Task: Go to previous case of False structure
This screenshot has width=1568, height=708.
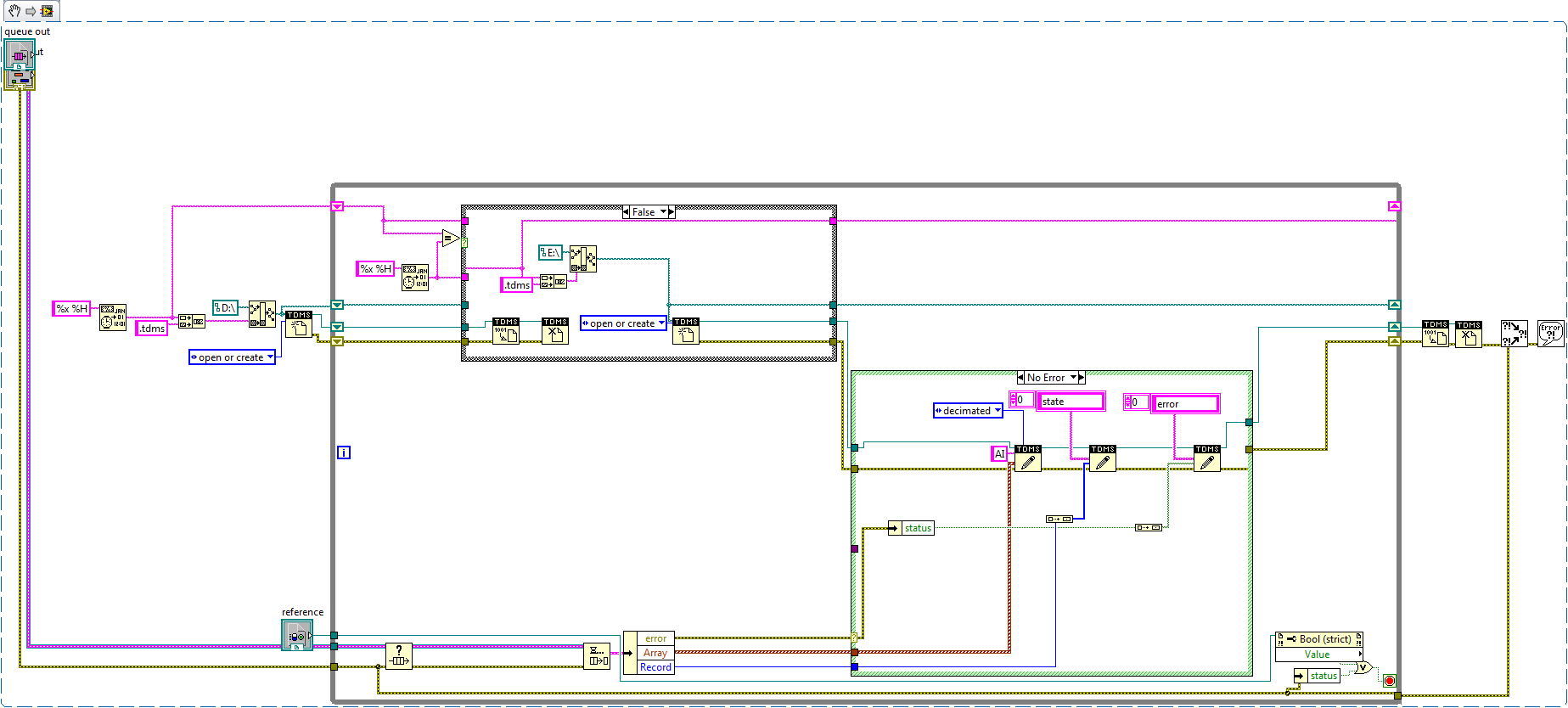Action: pyautogui.click(x=627, y=212)
